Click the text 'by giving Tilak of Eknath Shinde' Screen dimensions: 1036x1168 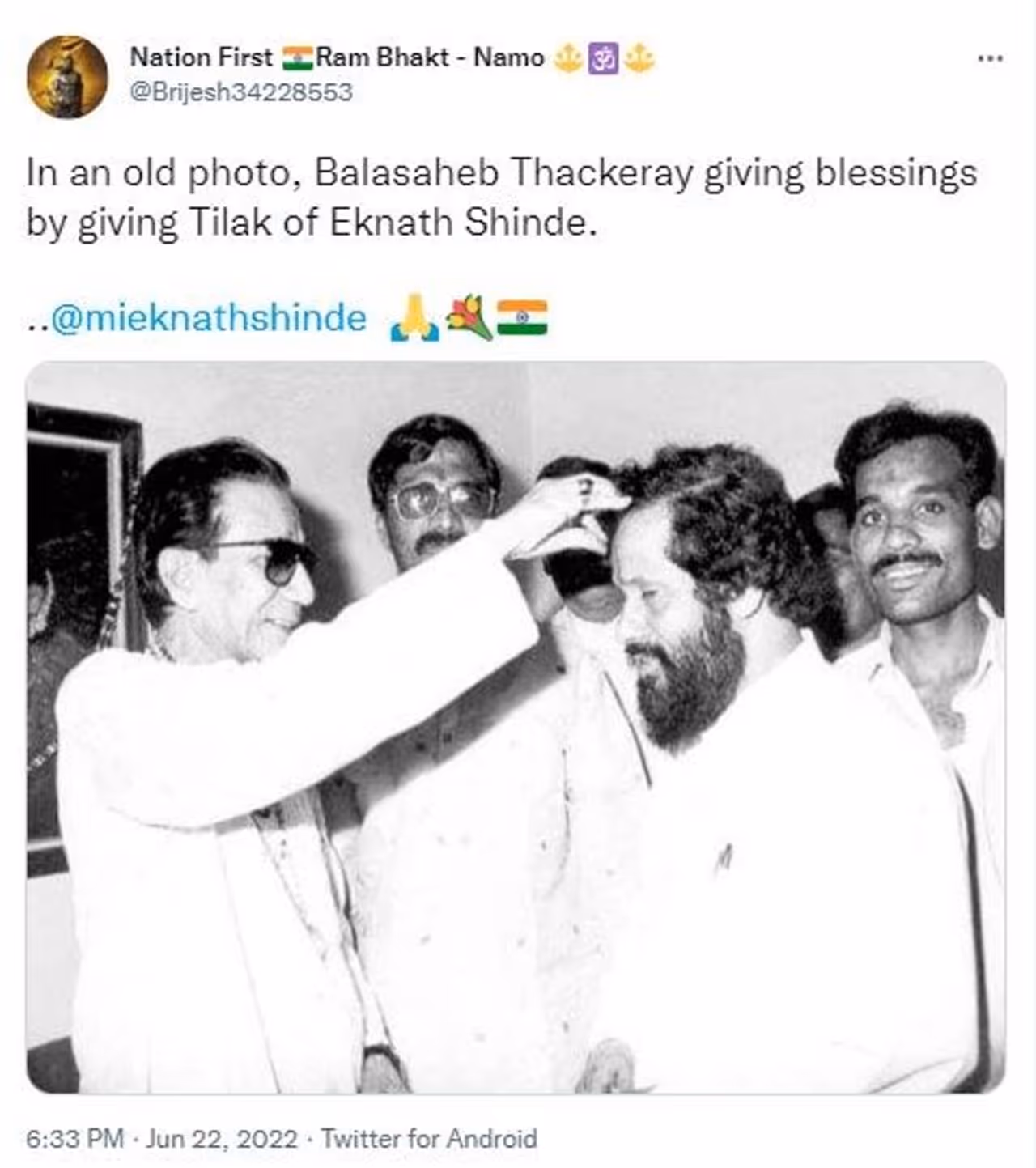(x=312, y=223)
